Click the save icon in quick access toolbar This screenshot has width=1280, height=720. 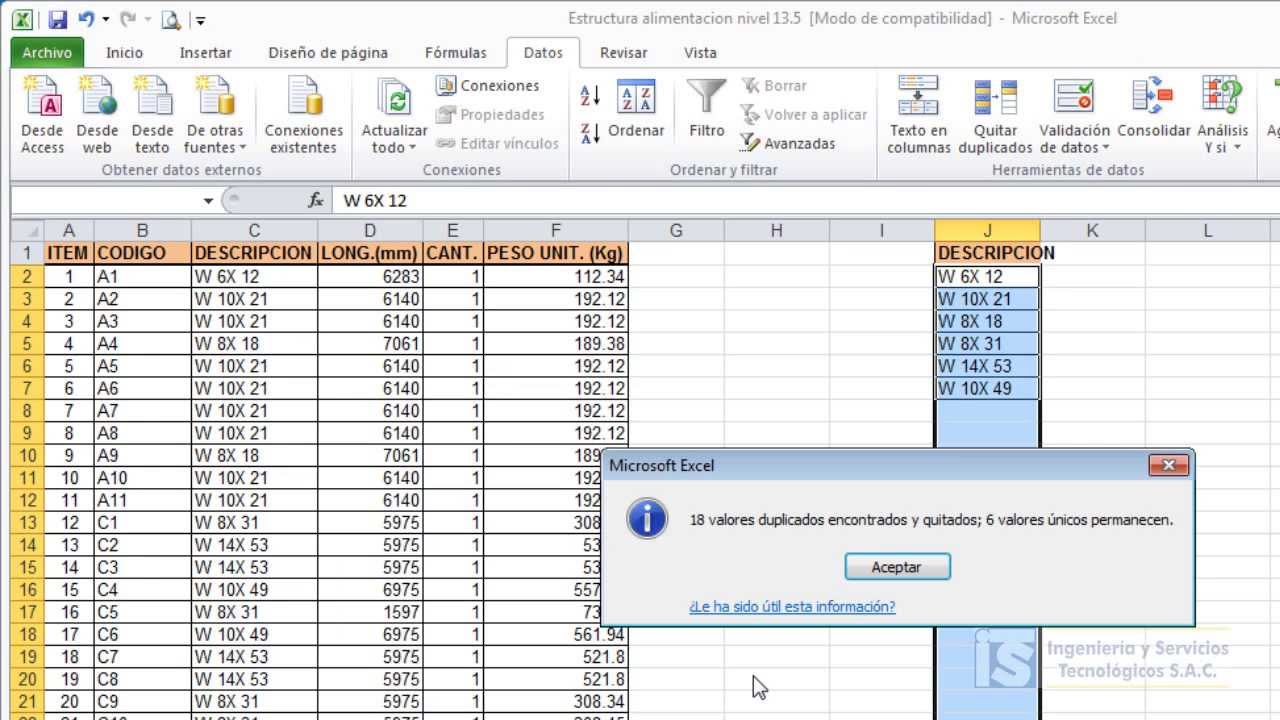57,19
